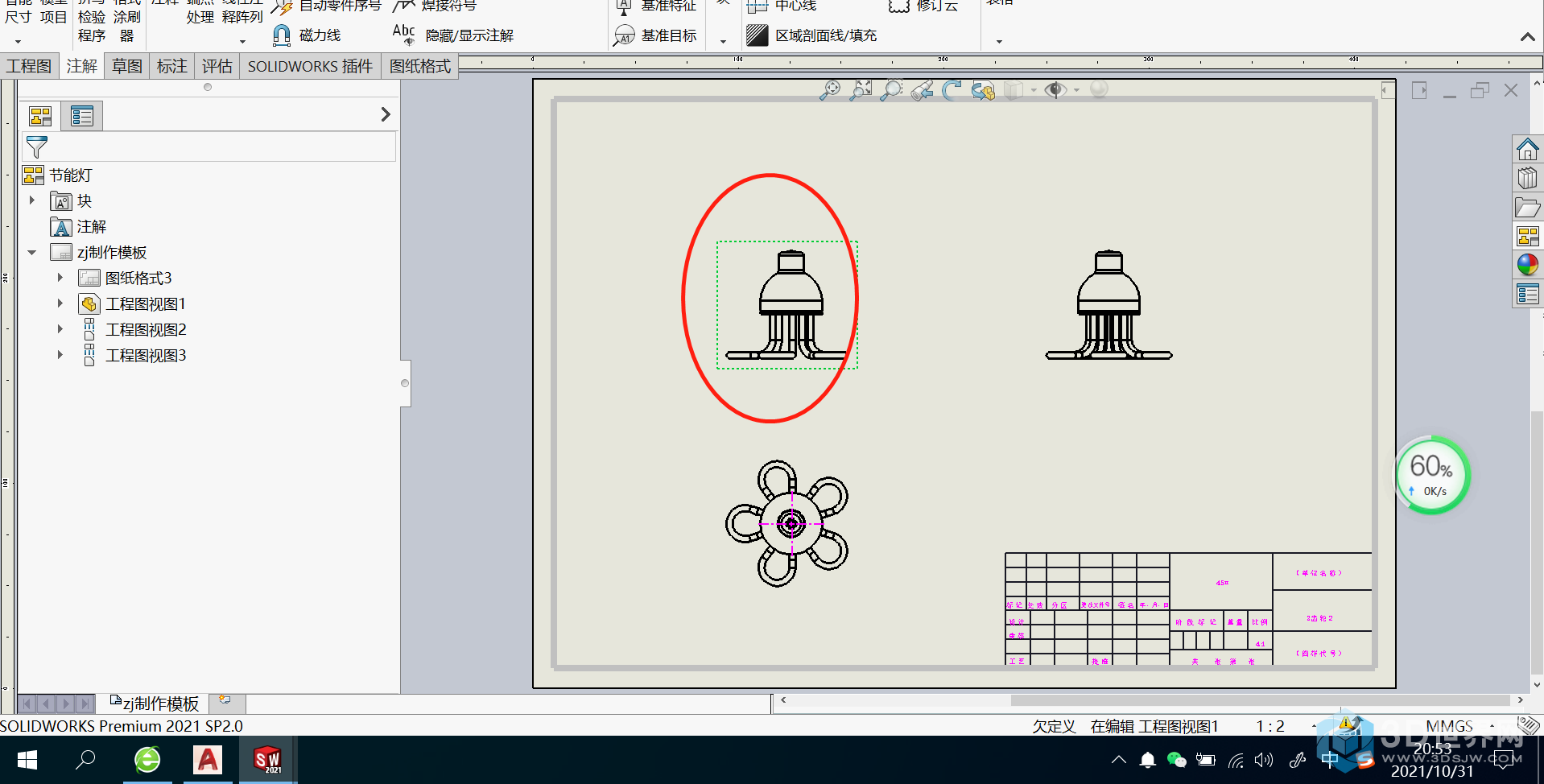Viewport: 1544px width, 784px height.
Task: Show the FeatureManager design tree tab
Action: point(40,116)
